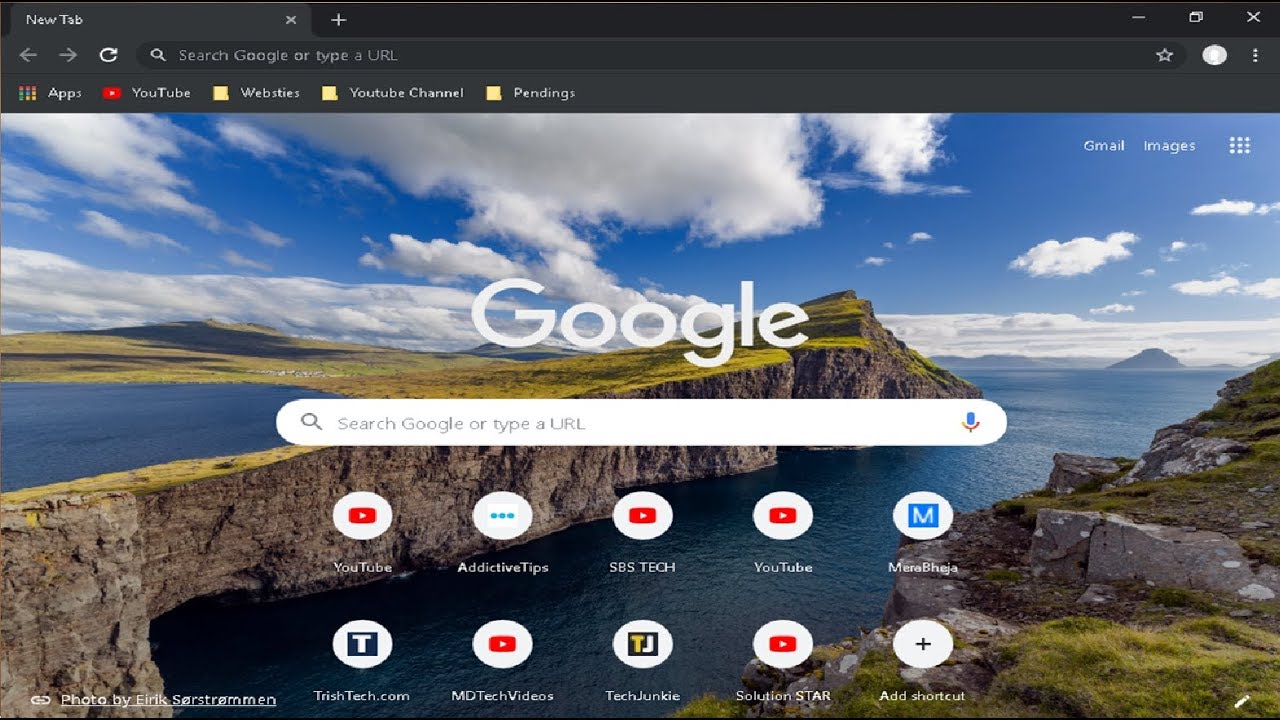Open the YouTube shortcut next to MeraBheja

point(782,531)
